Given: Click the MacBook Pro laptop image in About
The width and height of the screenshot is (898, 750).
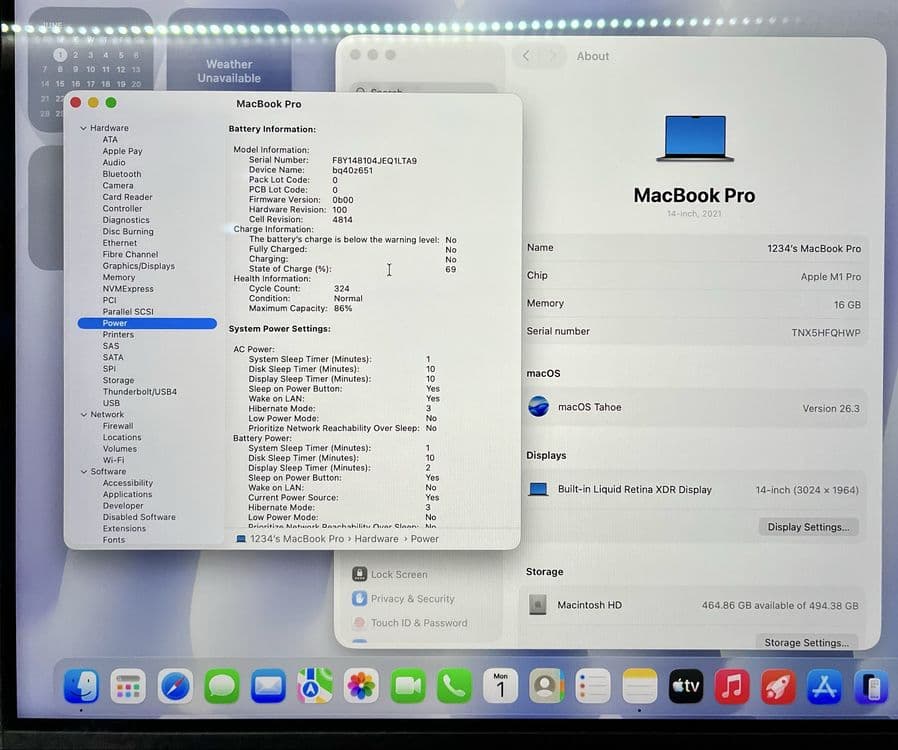Looking at the screenshot, I should (x=695, y=138).
